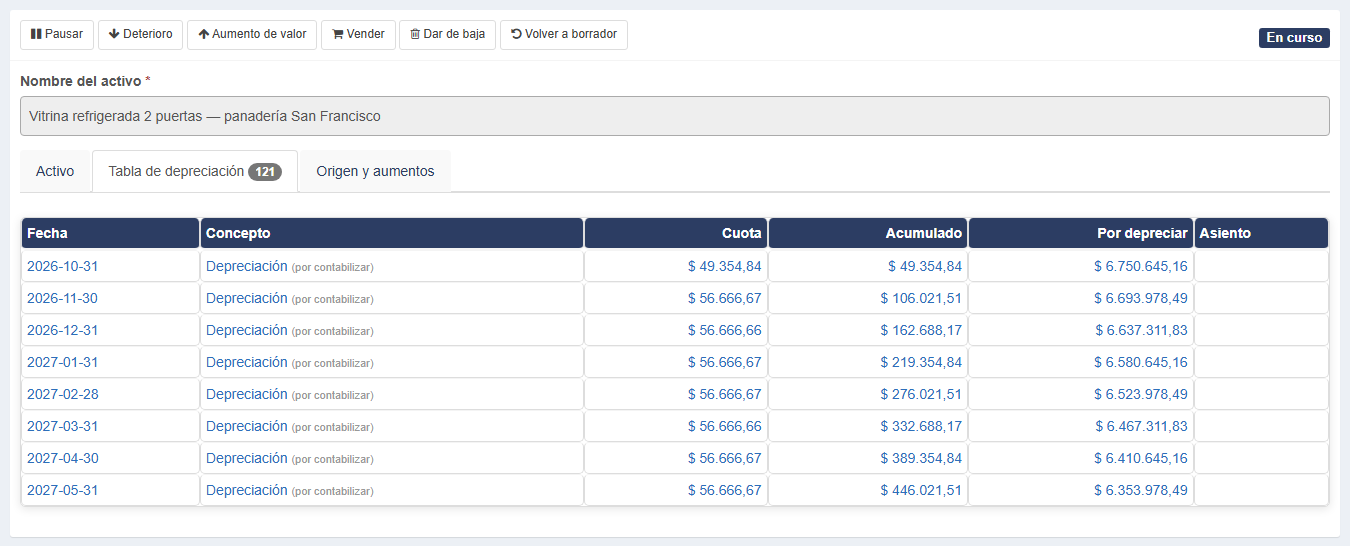Click por depreciar $ 6.410.645,16
Screen dimensions: 1350x546
[x=1141, y=458]
